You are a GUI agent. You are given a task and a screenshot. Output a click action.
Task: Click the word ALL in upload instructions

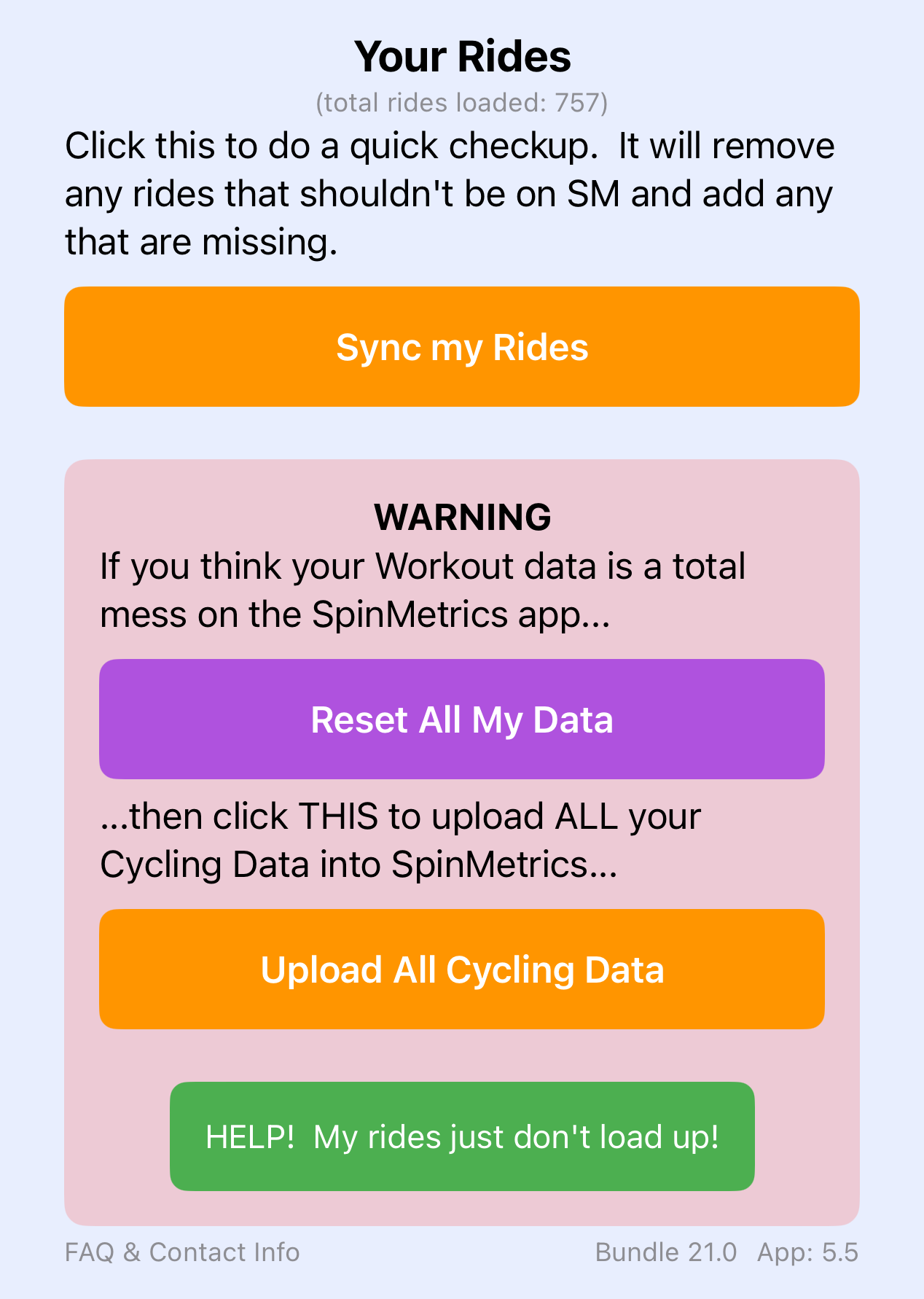pos(587,816)
